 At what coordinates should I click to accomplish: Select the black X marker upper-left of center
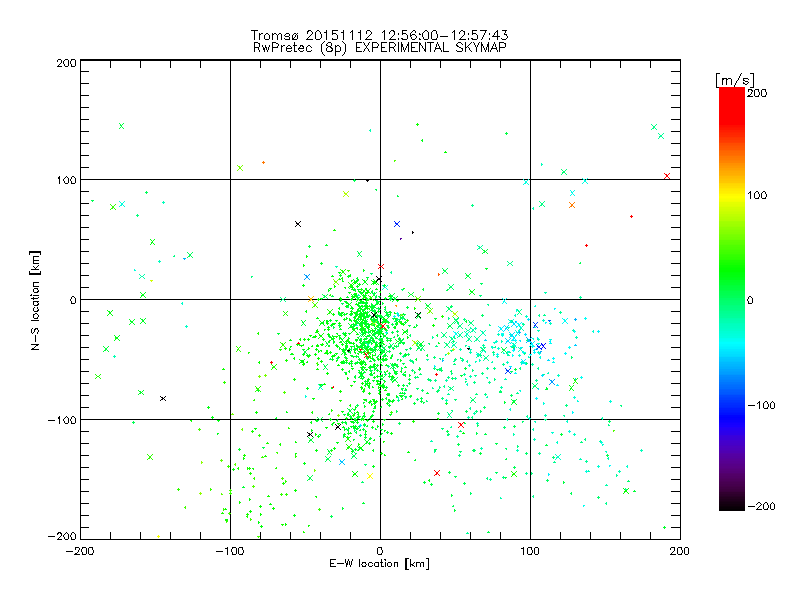tap(298, 224)
